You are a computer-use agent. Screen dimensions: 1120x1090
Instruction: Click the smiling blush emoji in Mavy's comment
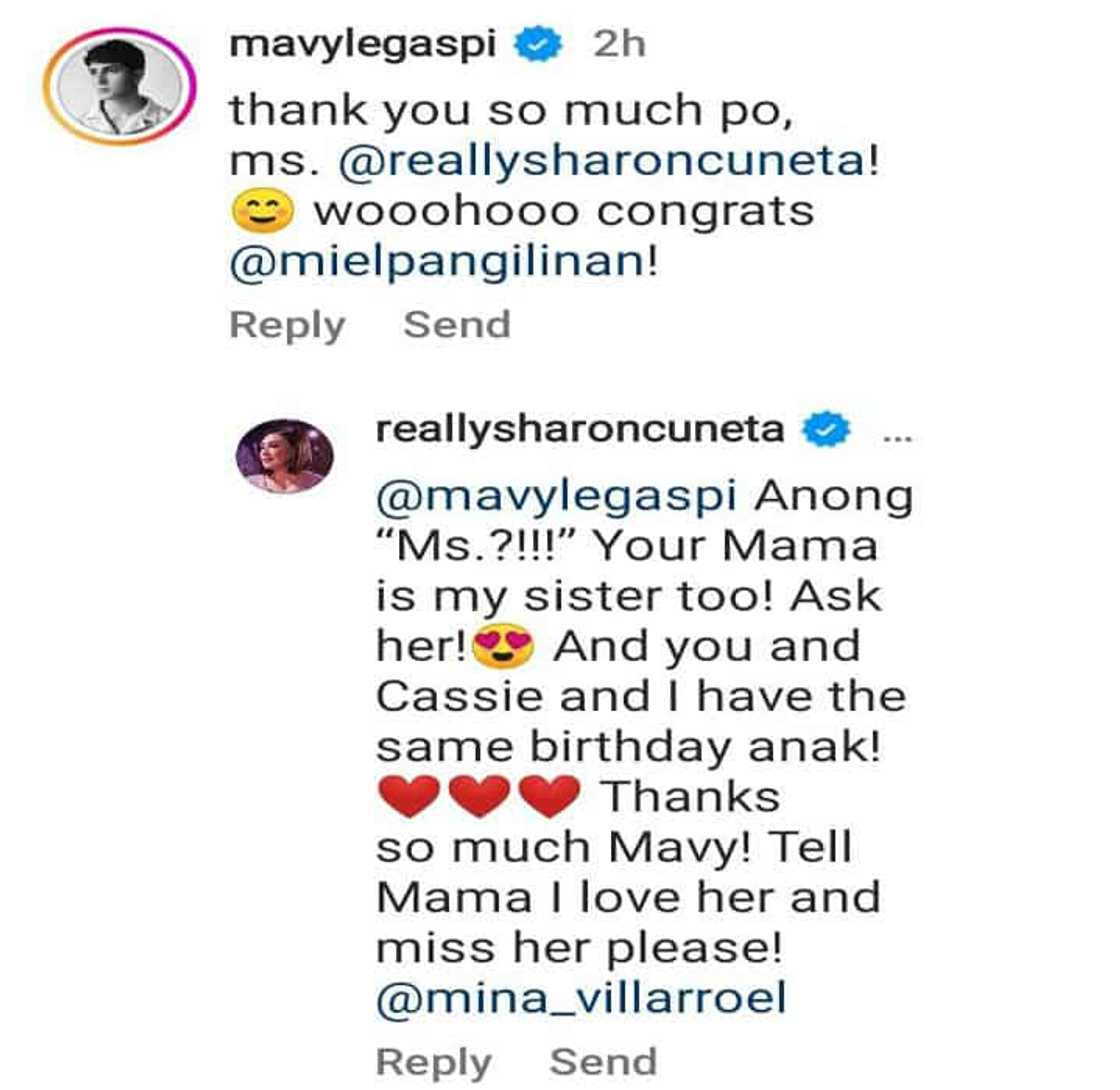point(263,211)
